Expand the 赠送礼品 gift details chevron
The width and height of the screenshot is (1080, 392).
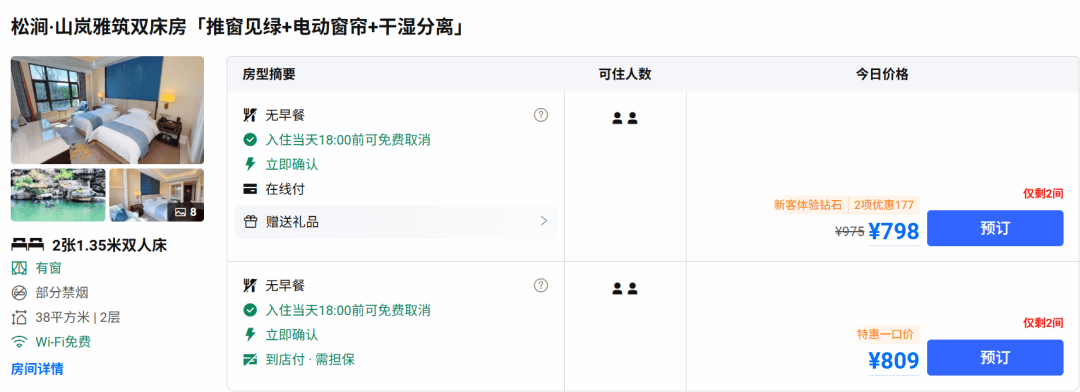[x=543, y=221]
